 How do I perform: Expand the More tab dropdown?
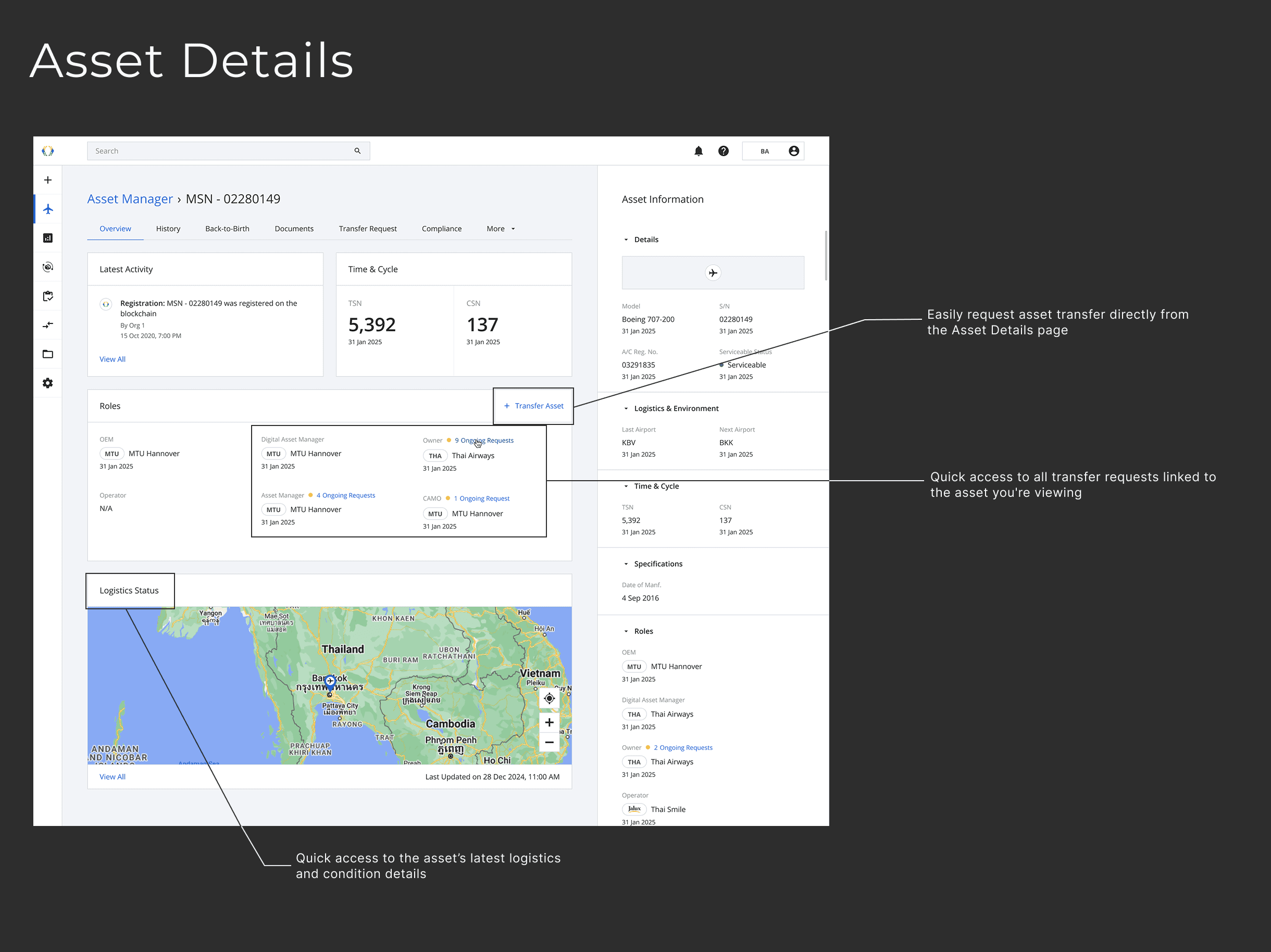(501, 229)
